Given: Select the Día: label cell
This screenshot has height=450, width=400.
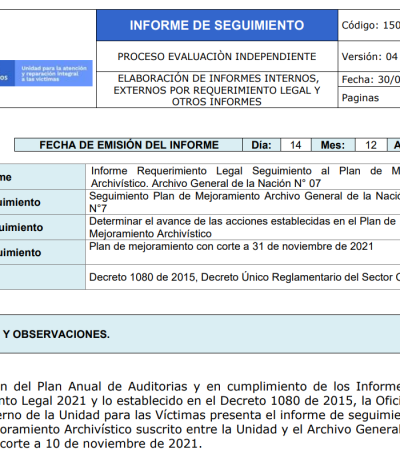Looking at the screenshot, I should pyautogui.click(x=261, y=145).
